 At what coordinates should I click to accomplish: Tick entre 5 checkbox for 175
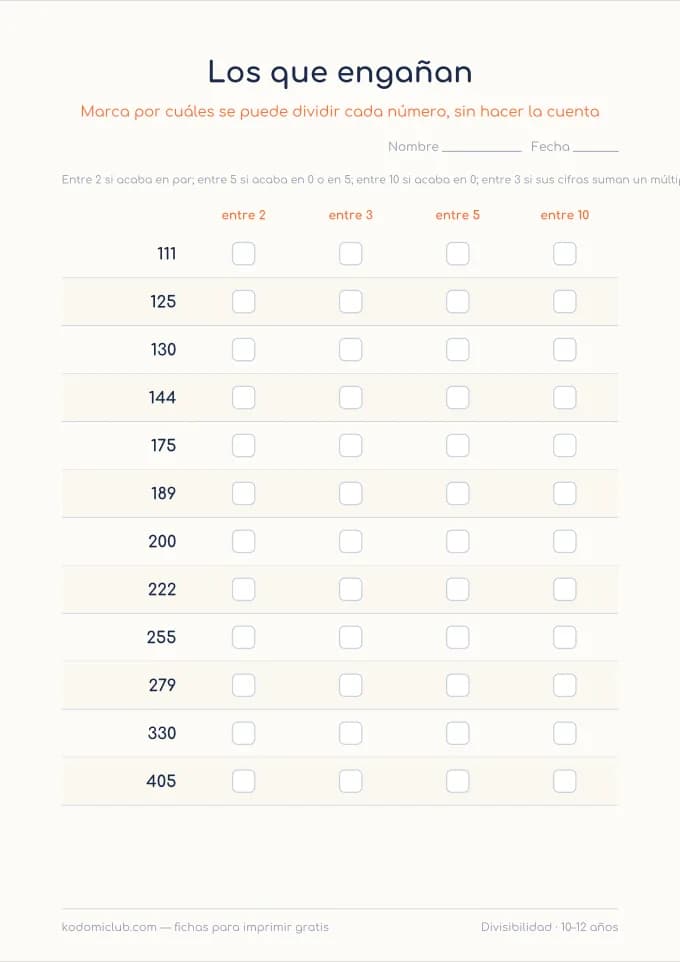click(458, 445)
